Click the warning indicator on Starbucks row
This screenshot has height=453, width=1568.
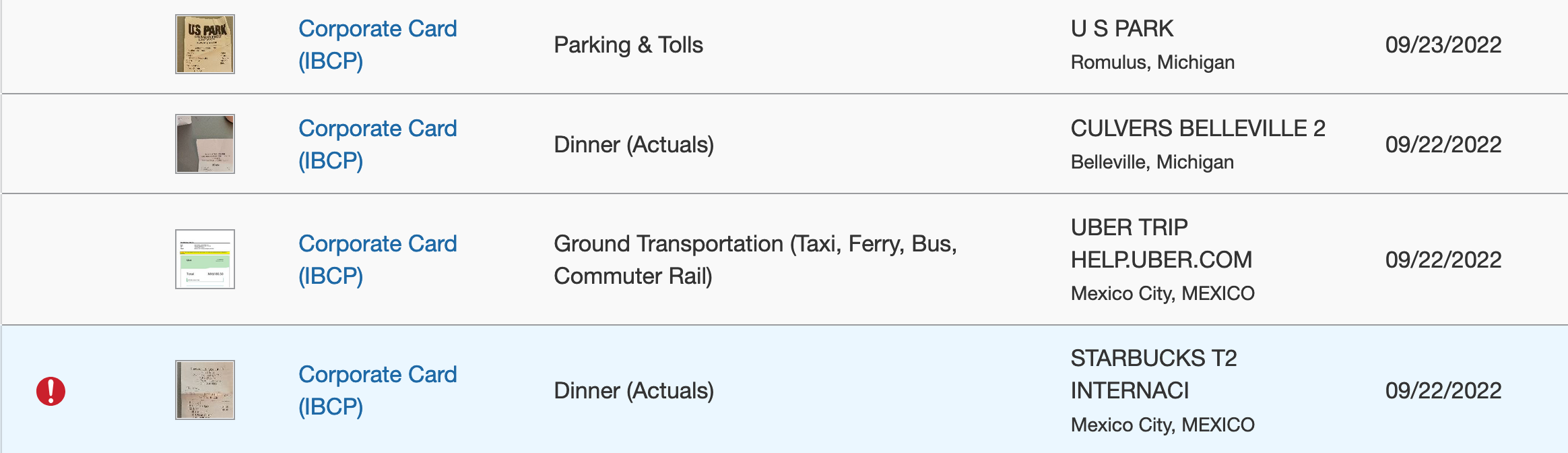[x=50, y=390]
